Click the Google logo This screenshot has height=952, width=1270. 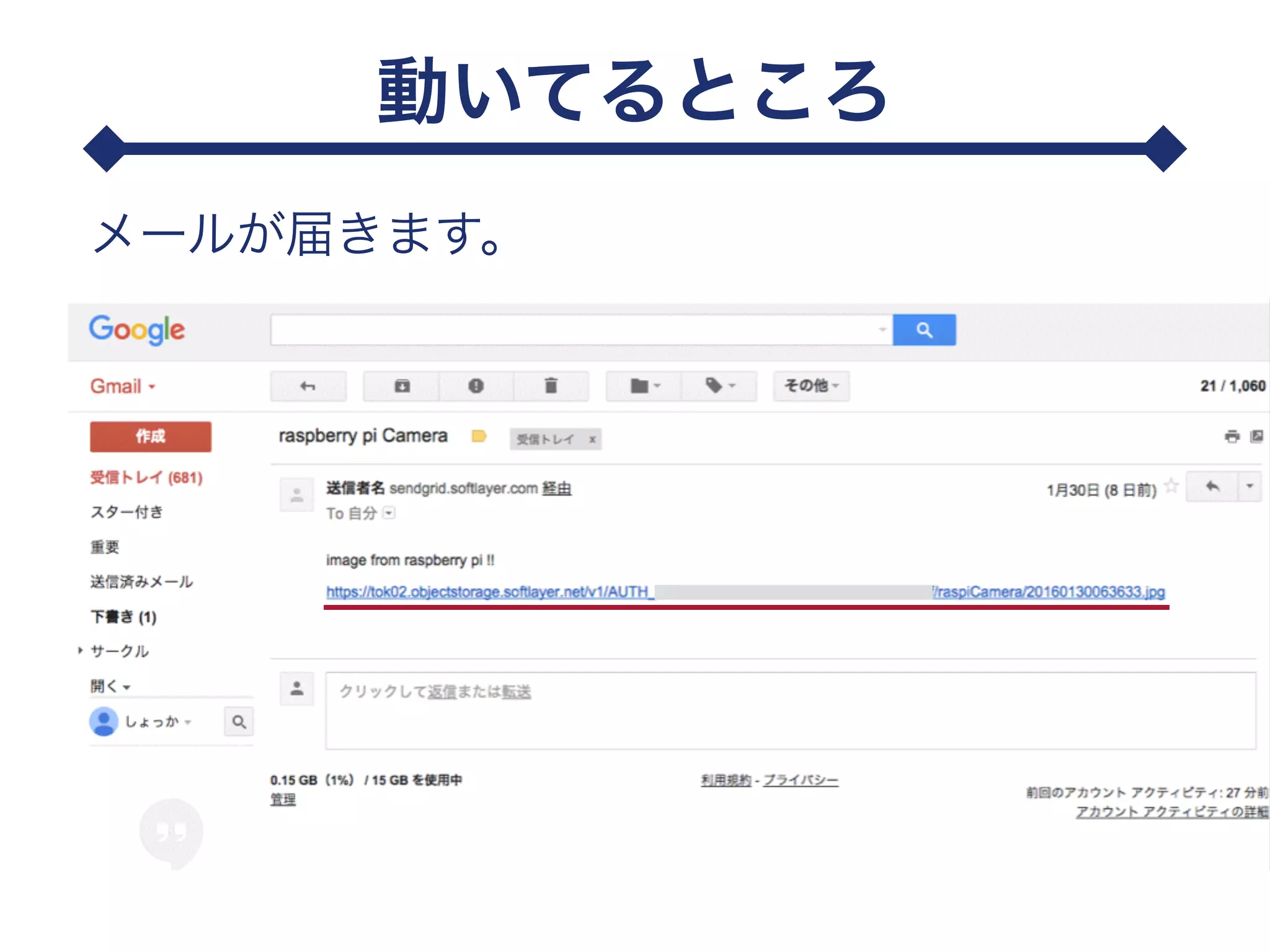pyautogui.click(x=137, y=330)
